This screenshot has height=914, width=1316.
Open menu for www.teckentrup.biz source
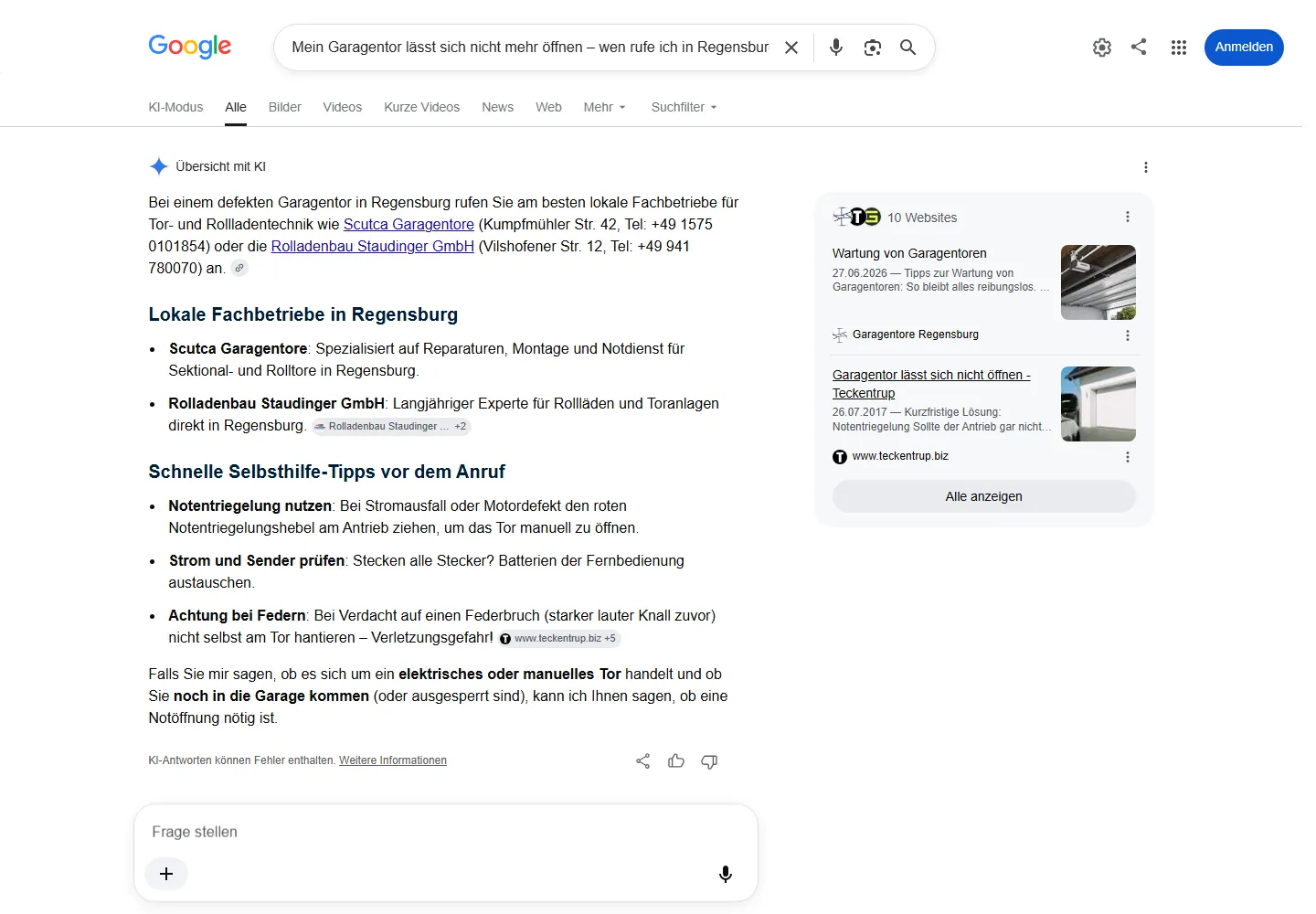pos(1128,457)
